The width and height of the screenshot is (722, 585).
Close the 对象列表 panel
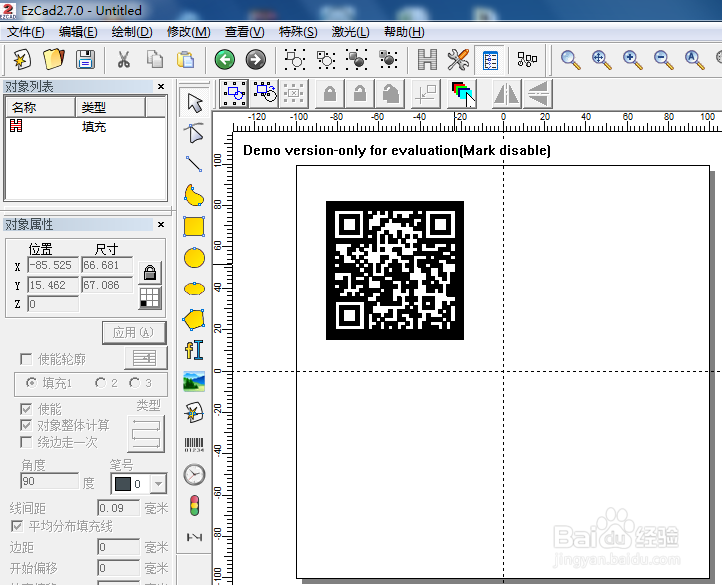[x=161, y=86]
